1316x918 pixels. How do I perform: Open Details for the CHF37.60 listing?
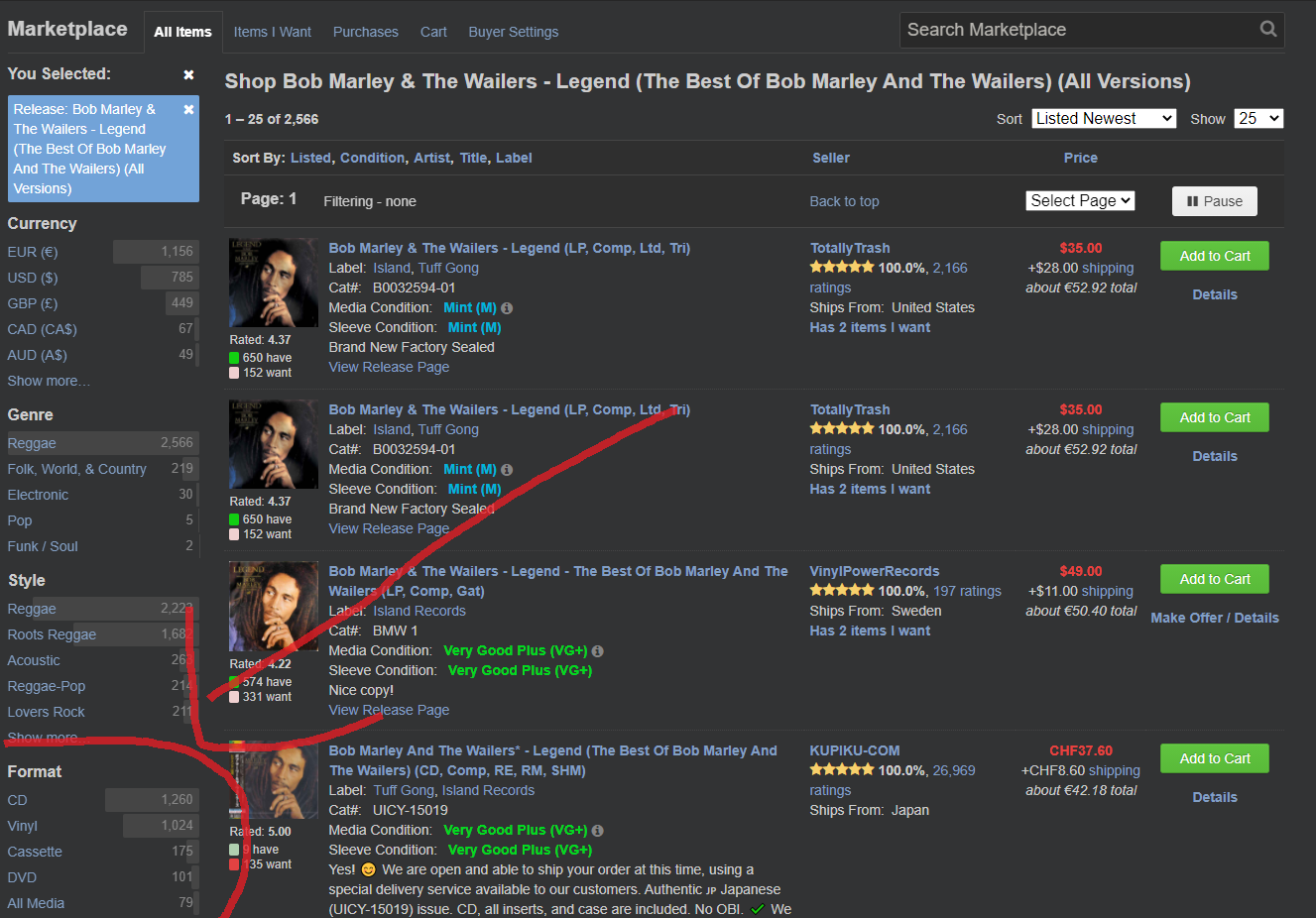[x=1215, y=797]
